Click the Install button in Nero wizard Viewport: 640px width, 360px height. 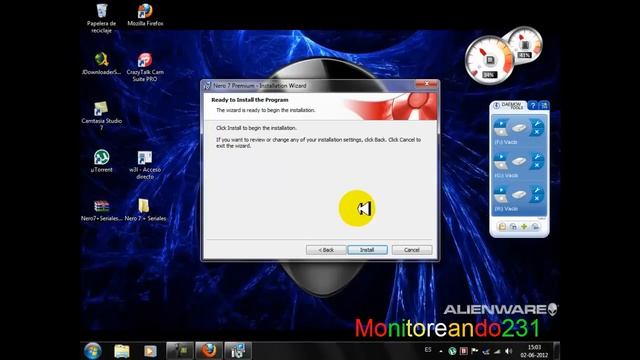[x=367, y=250]
